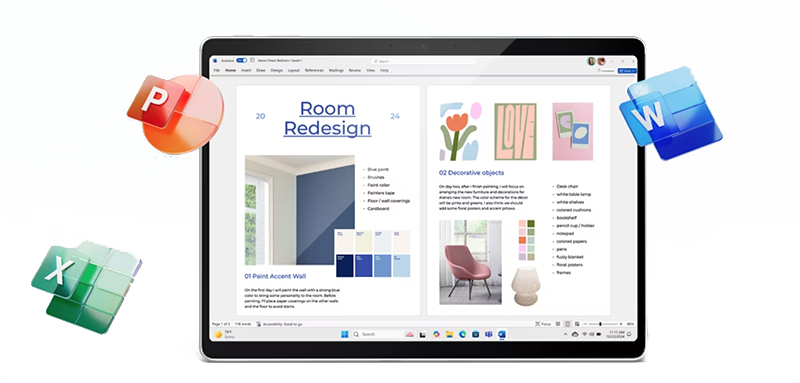Expand the hidden system tray icons chevron
This screenshot has height=383, width=800.
565,334
